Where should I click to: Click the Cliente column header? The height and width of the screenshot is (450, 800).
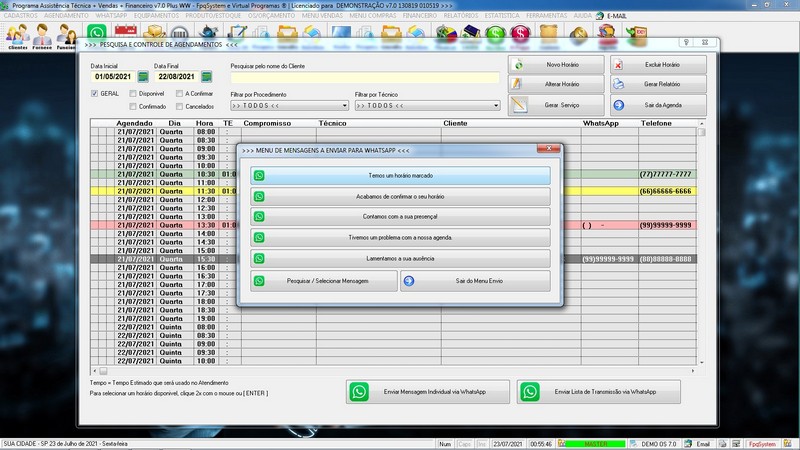pos(455,123)
